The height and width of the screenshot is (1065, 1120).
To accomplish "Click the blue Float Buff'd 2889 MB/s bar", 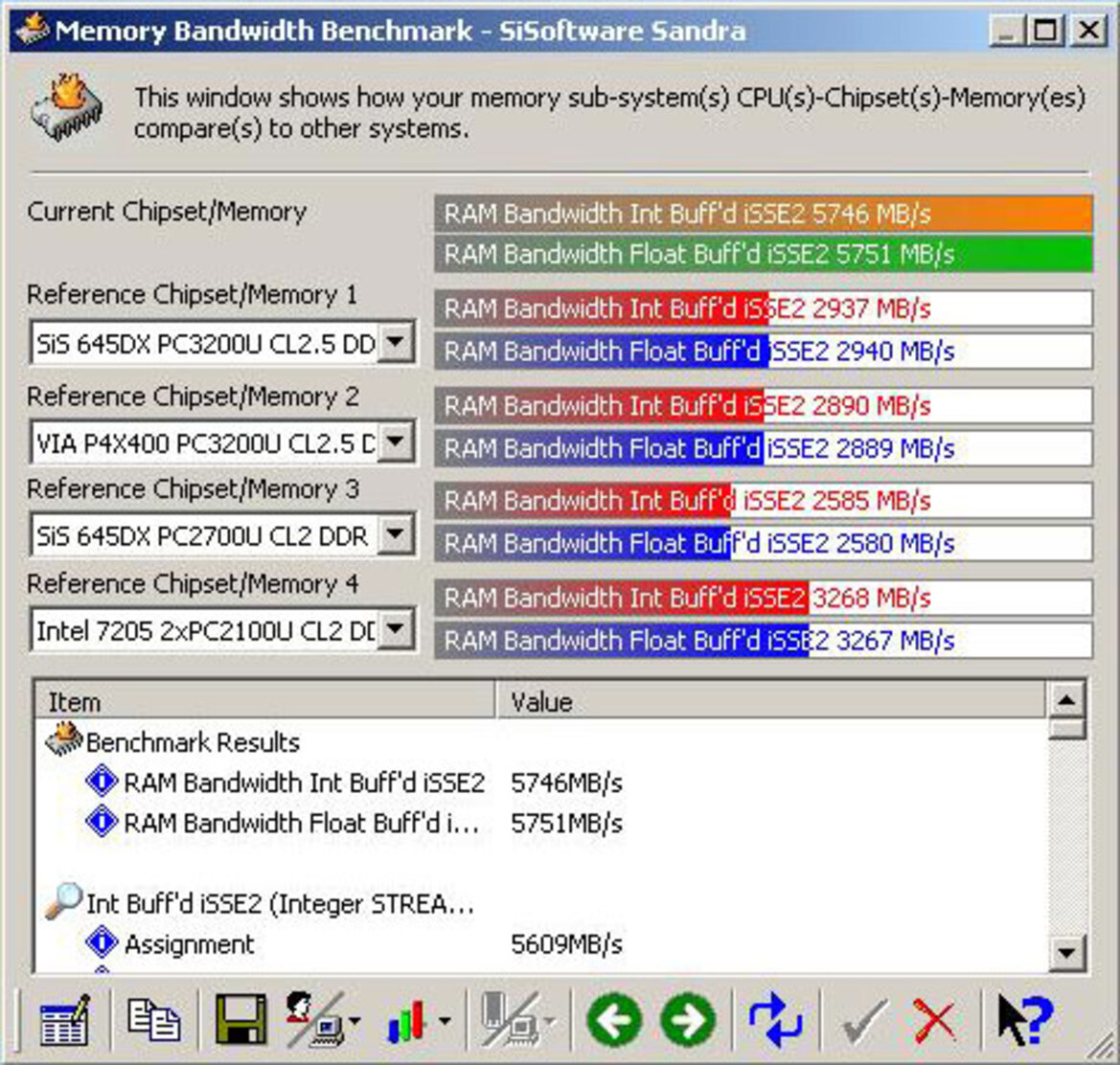I will [x=764, y=447].
